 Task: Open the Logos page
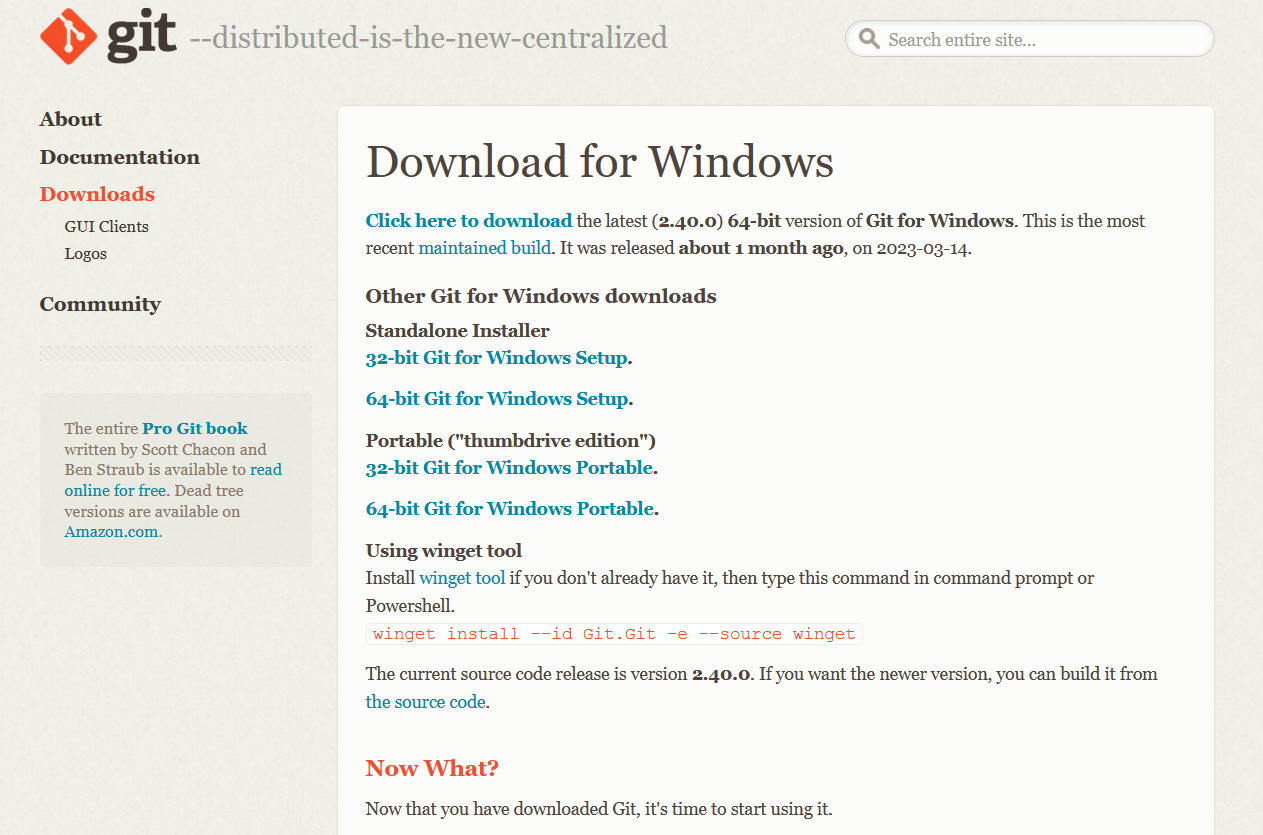tap(85, 253)
